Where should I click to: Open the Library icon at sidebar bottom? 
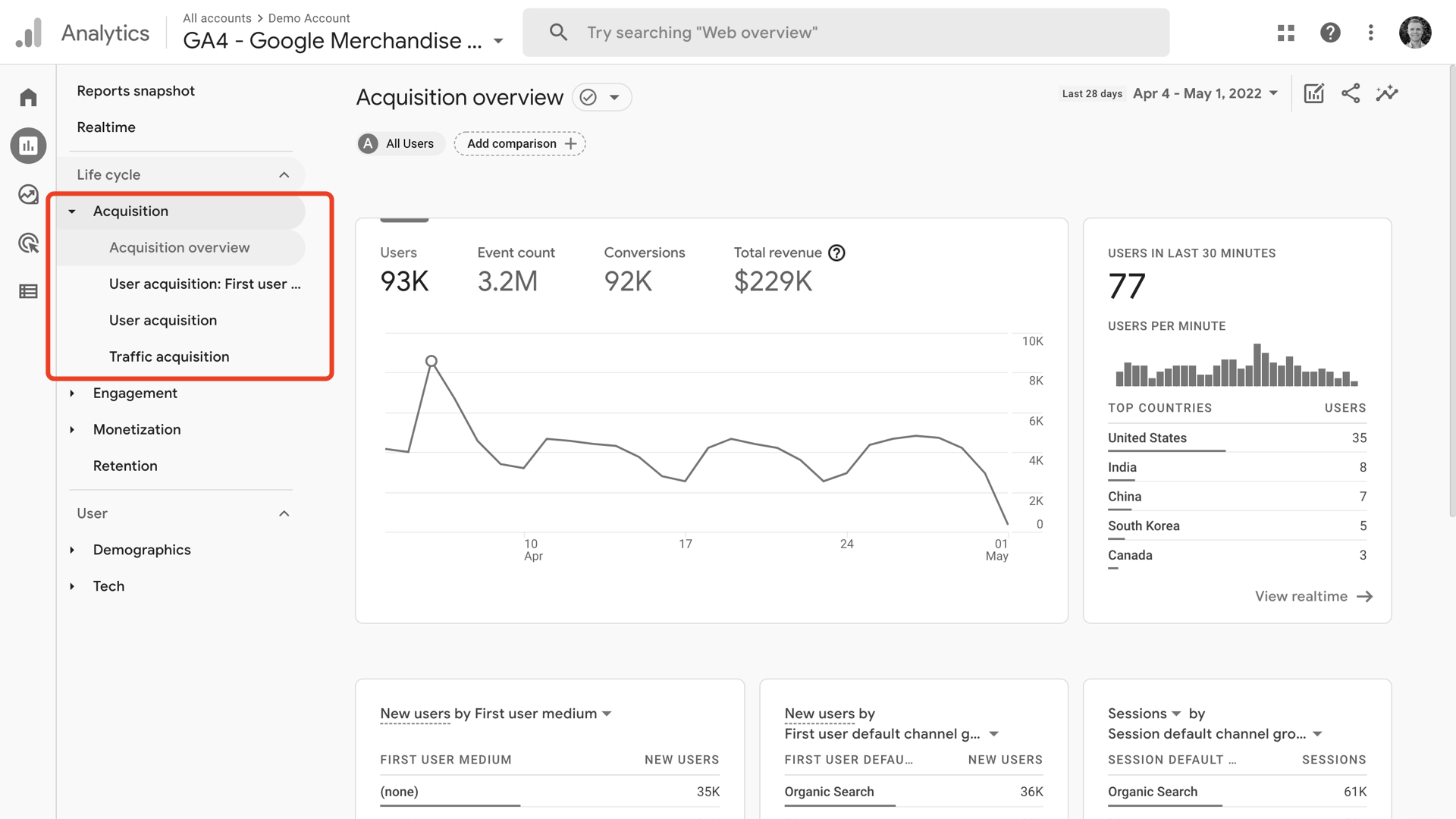tap(28, 291)
